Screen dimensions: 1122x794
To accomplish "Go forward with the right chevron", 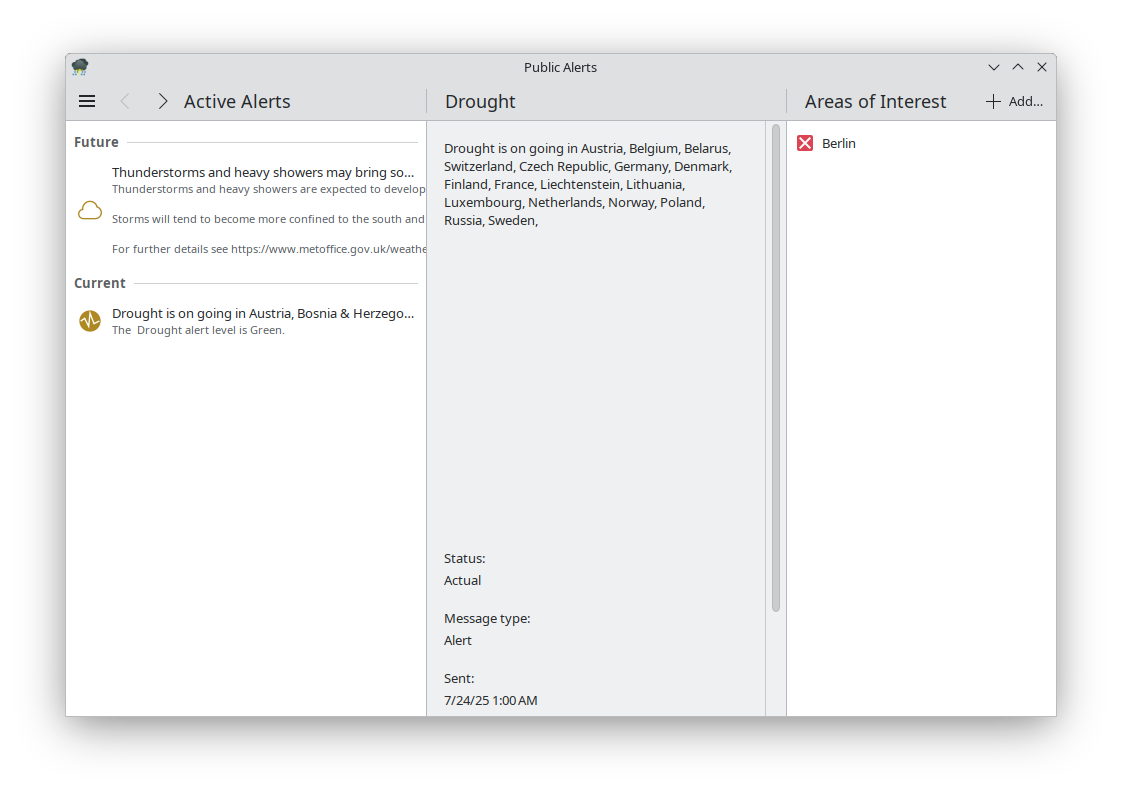I will tap(162, 101).
